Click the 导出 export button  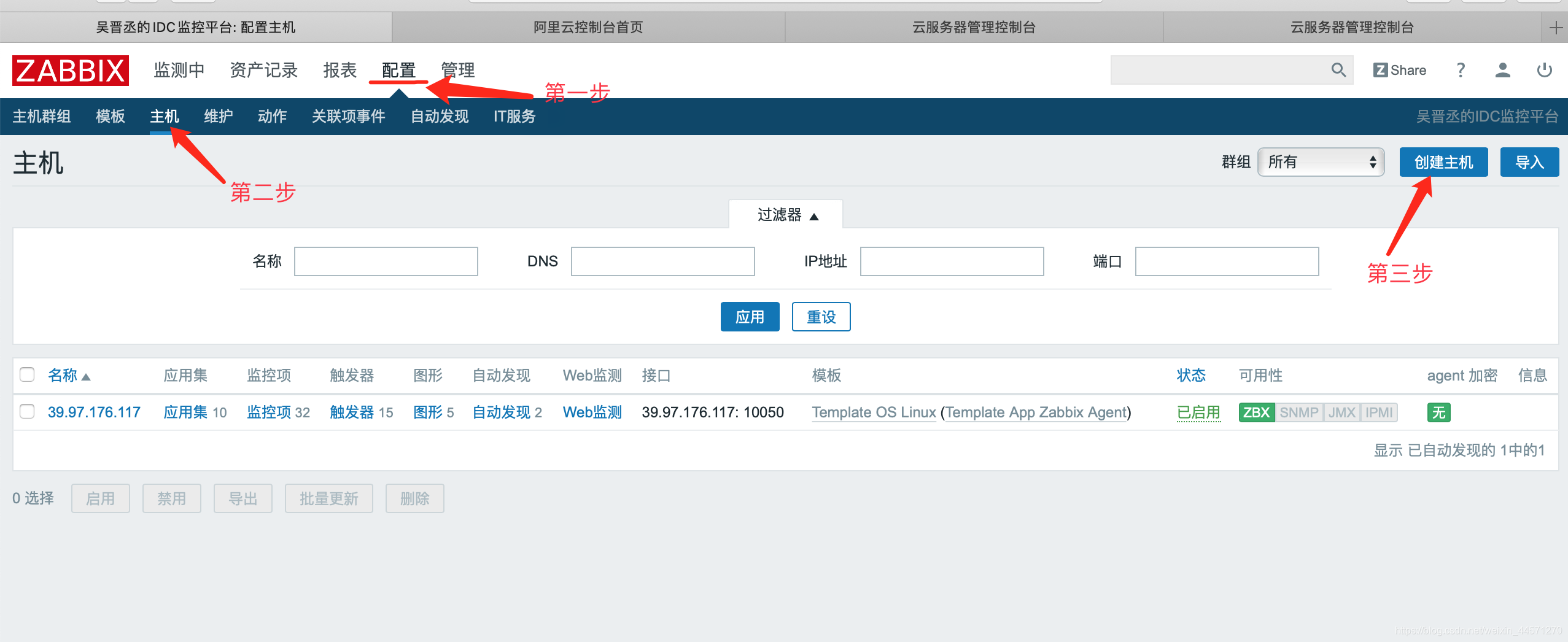pyautogui.click(x=243, y=498)
